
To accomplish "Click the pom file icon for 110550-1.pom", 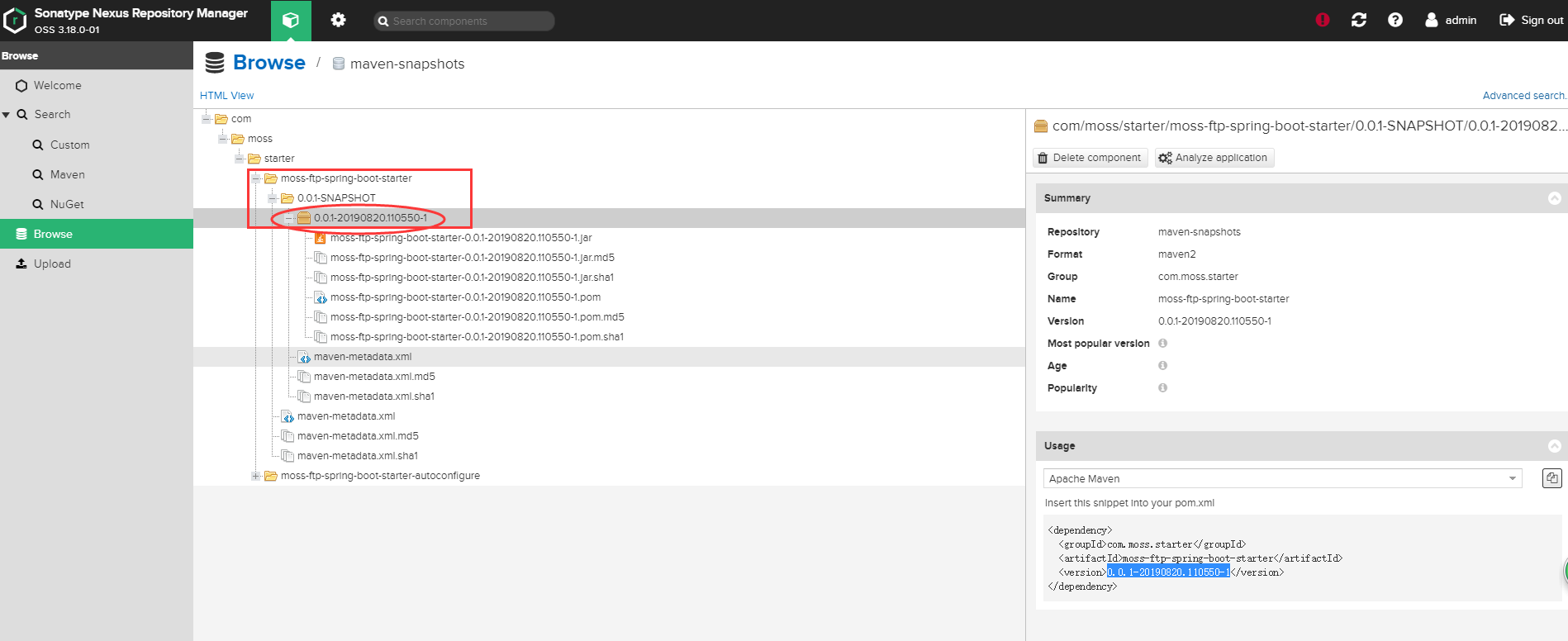I will 321,297.
